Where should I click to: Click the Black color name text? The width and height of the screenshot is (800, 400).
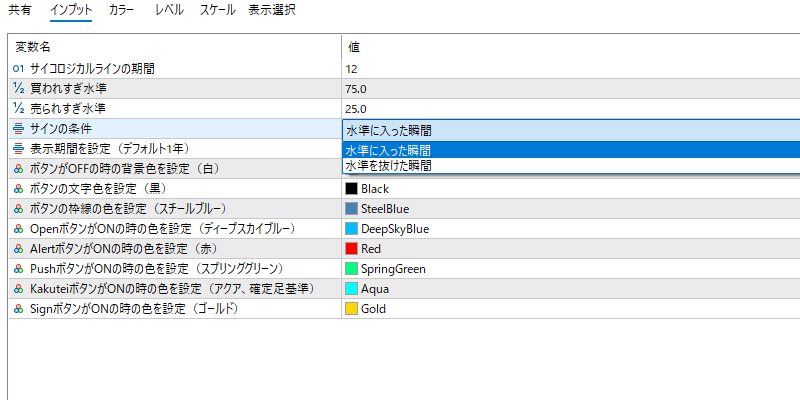(375, 189)
